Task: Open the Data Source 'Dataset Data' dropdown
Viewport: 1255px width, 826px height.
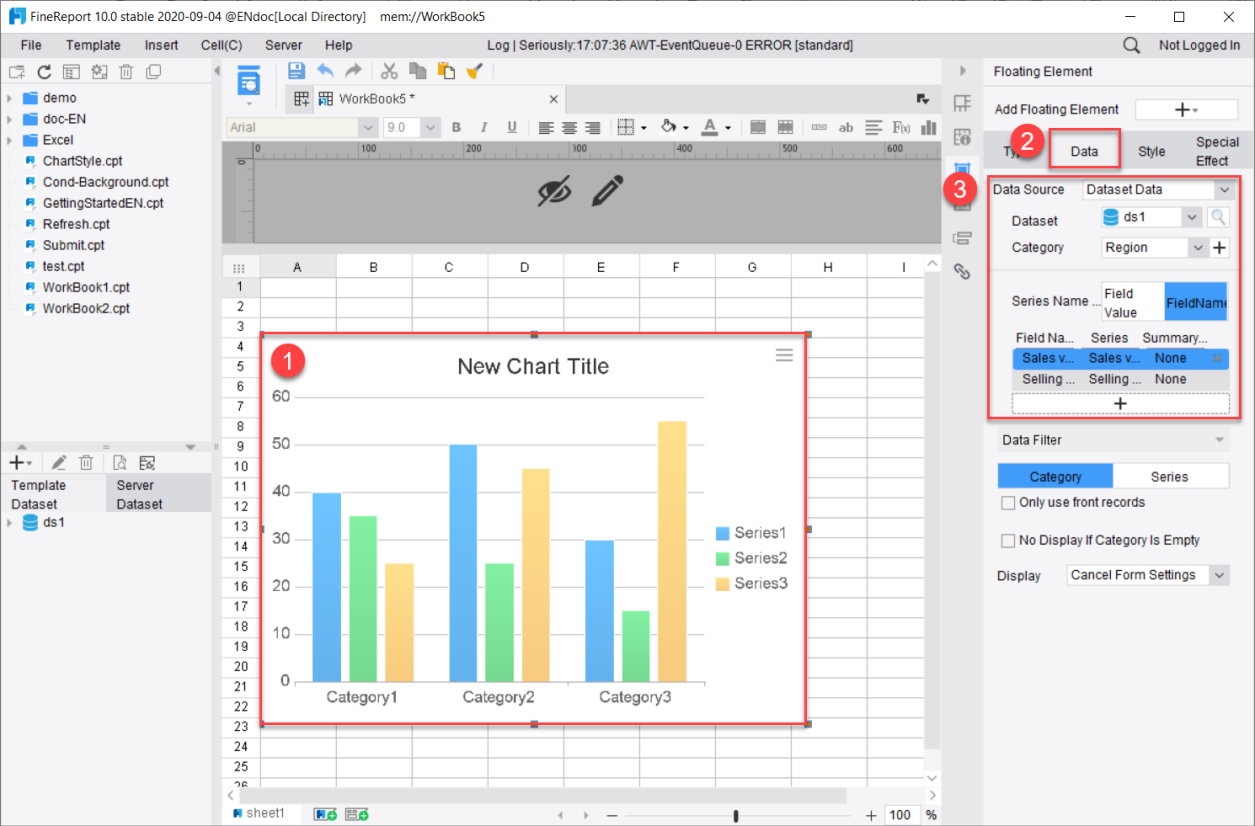Action: pyautogui.click(x=1224, y=189)
